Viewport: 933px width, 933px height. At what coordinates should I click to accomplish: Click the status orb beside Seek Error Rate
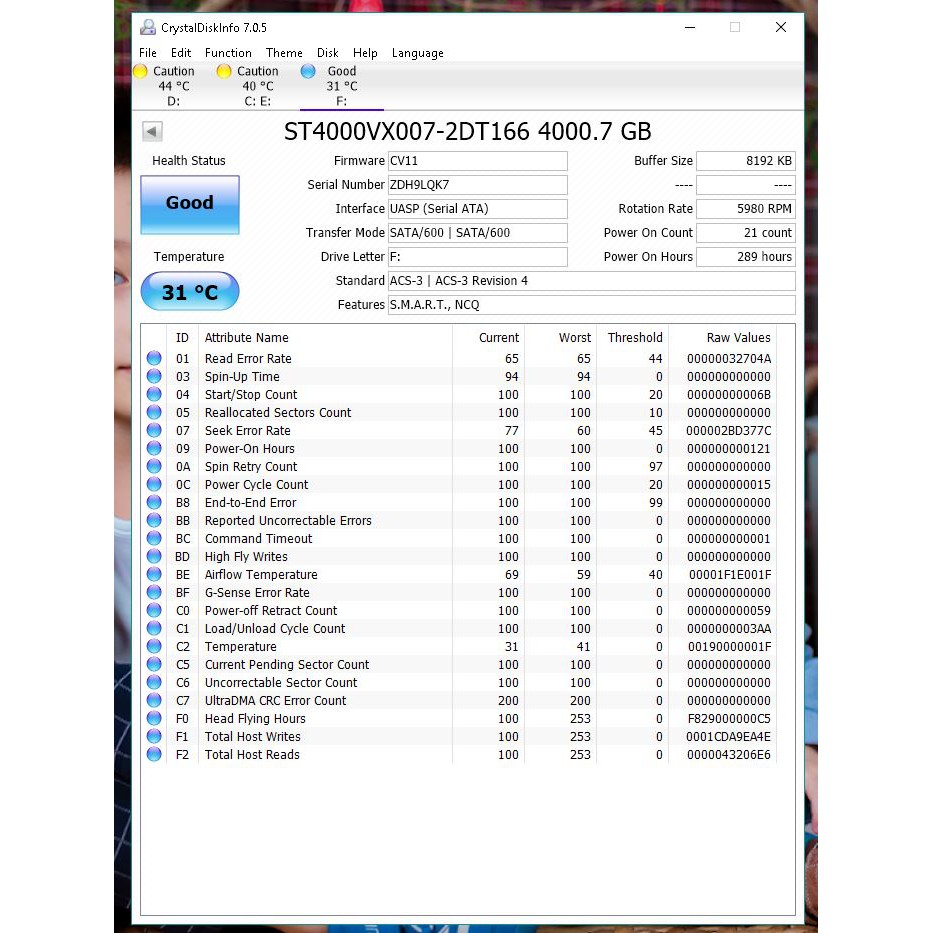(x=154, y=431)
